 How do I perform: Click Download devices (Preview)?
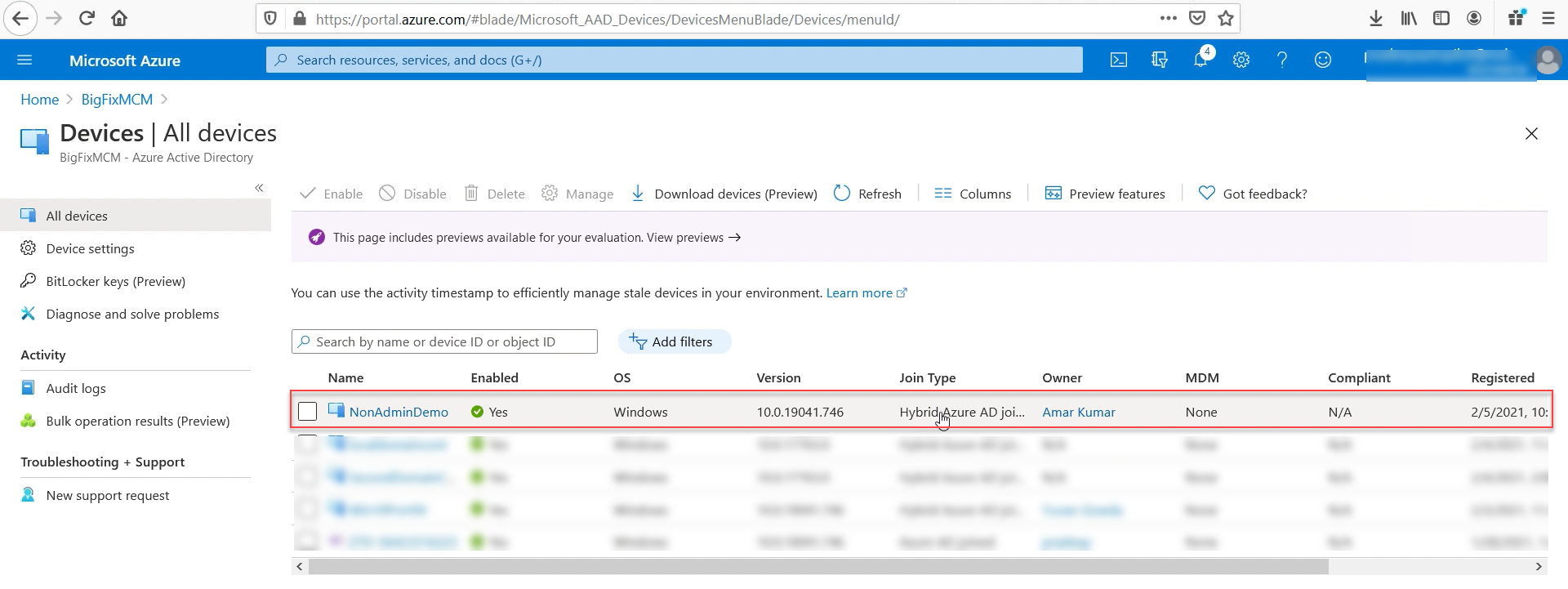724,194
